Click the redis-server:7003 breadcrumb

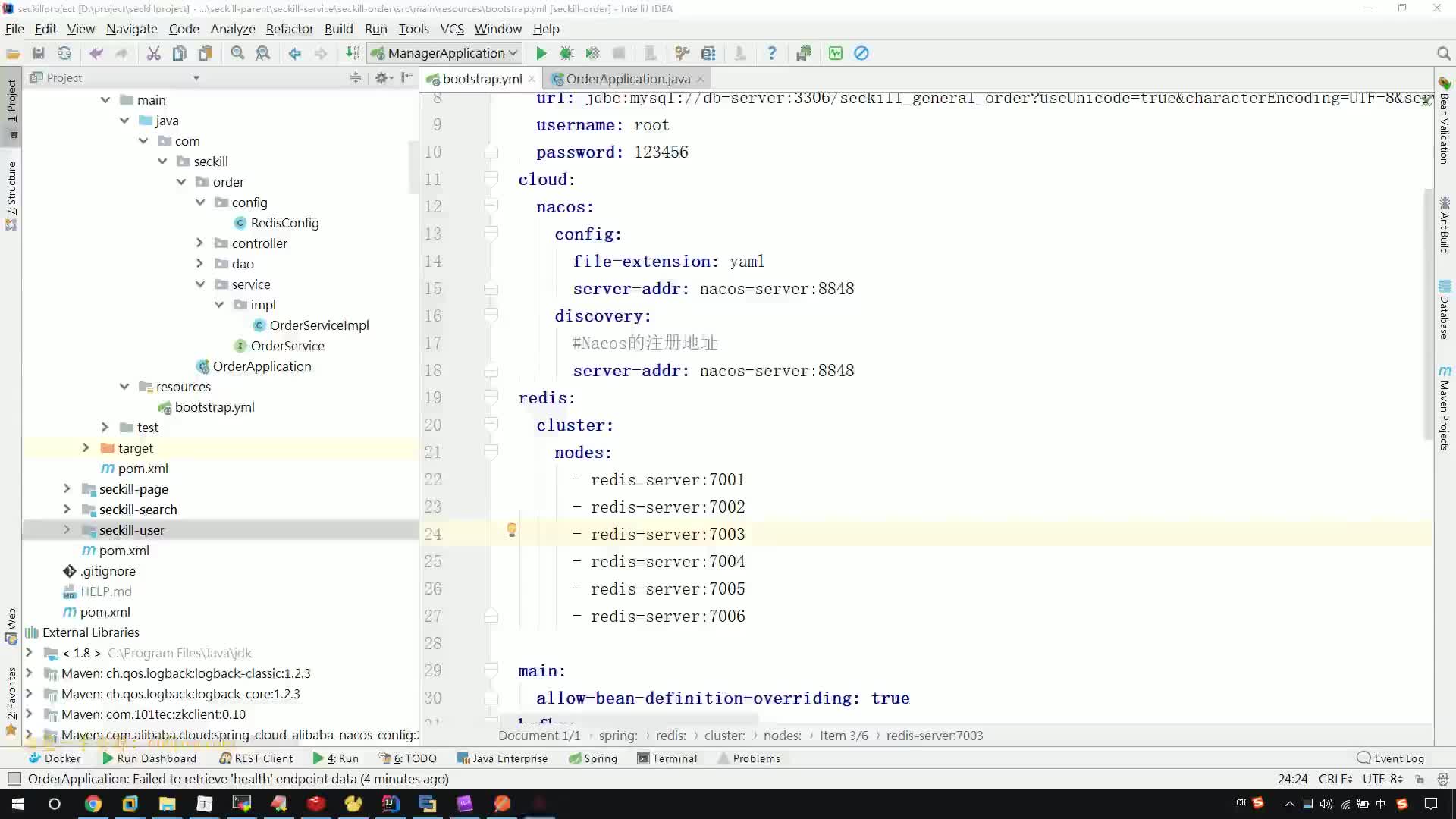[934, 736]
